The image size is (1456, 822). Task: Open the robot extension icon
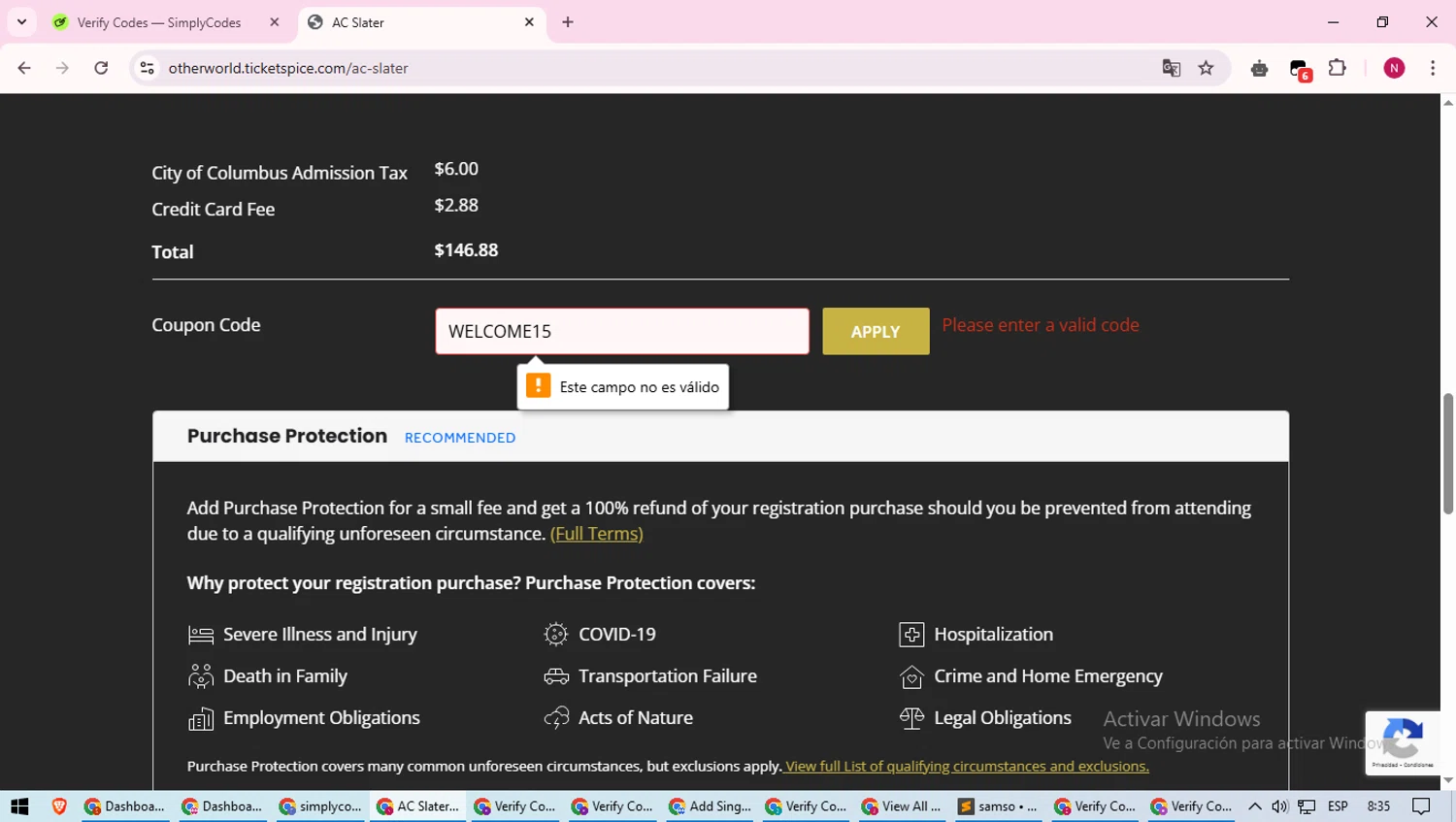coord(1259,68)
